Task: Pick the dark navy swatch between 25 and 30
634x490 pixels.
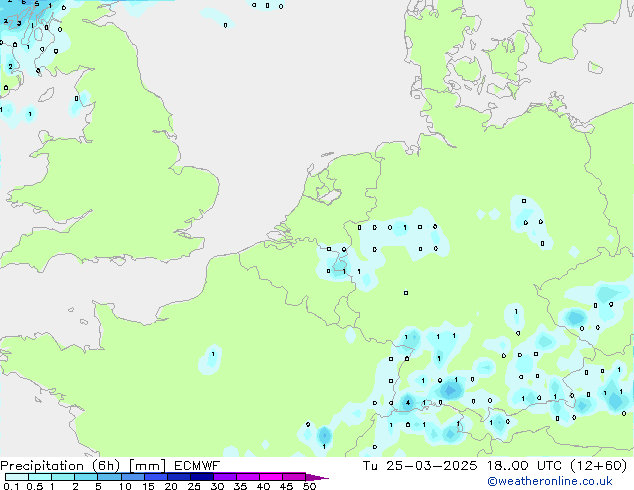Action: (x=202, y=477)
